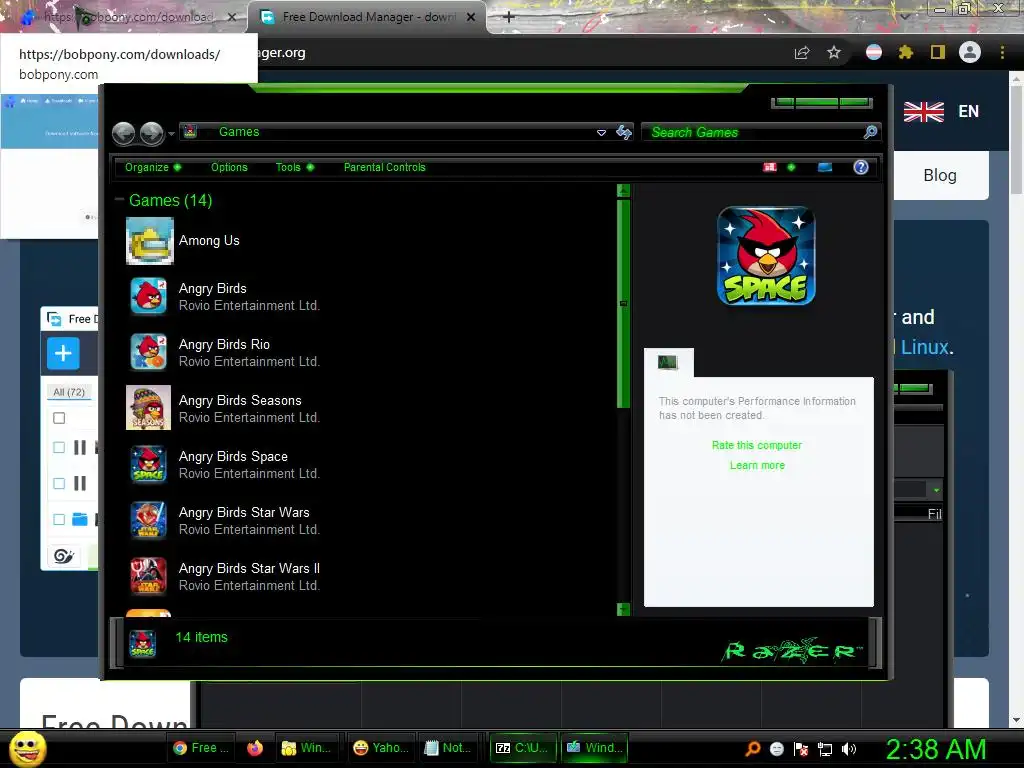The height and width of the screenshot is (768, 1024).
Task: Click the Back arrow in Games window
Action: tap(123, 133)
